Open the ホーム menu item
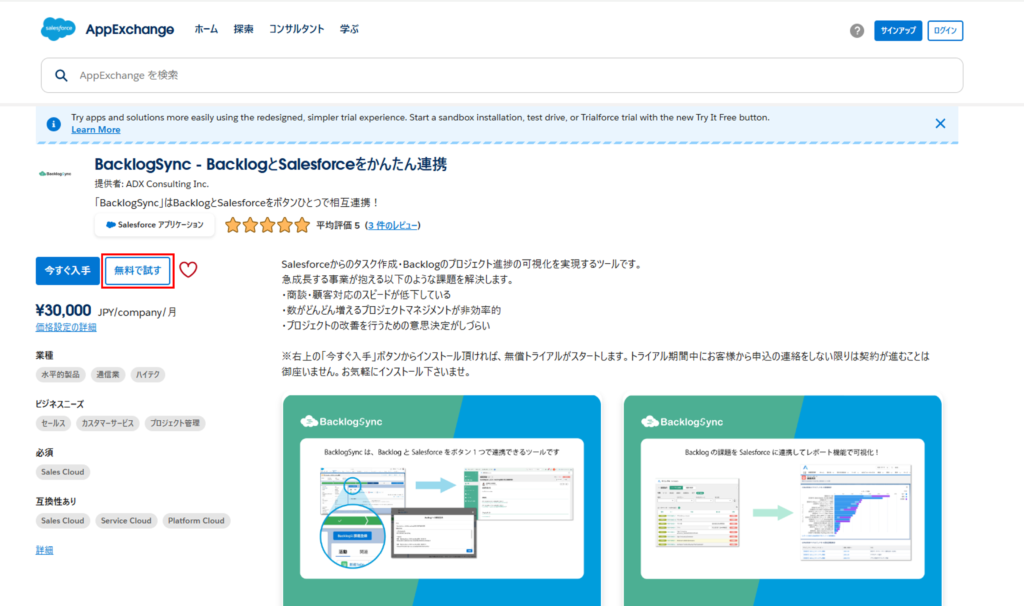The width and height of the screenshot is (1024, 606). coord(206,29)
